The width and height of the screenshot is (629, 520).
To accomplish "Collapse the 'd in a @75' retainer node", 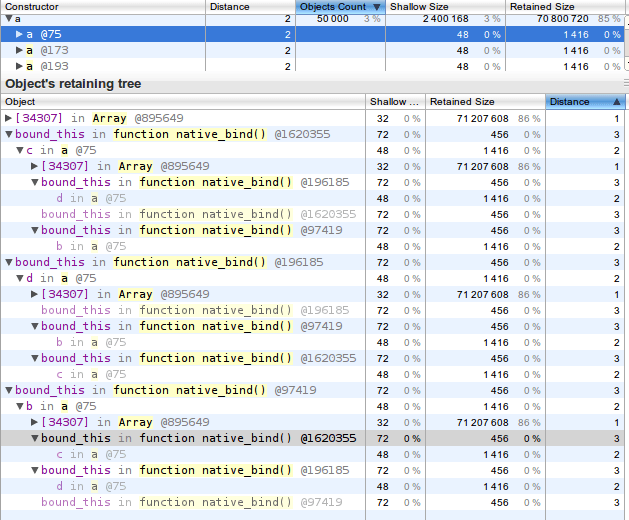I will [x=20, y=278].
